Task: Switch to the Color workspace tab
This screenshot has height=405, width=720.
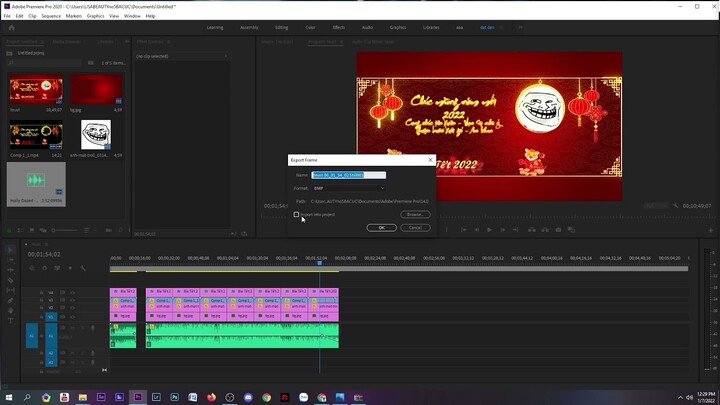Action: coord(310,27)
